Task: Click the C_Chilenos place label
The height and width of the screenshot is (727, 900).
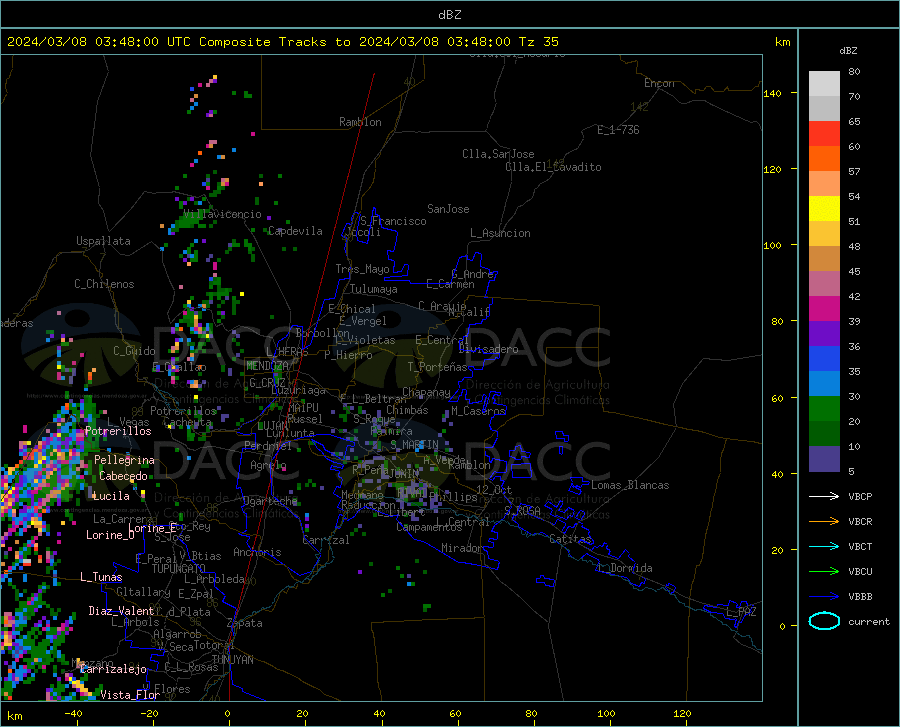Action: pos(104,284)
